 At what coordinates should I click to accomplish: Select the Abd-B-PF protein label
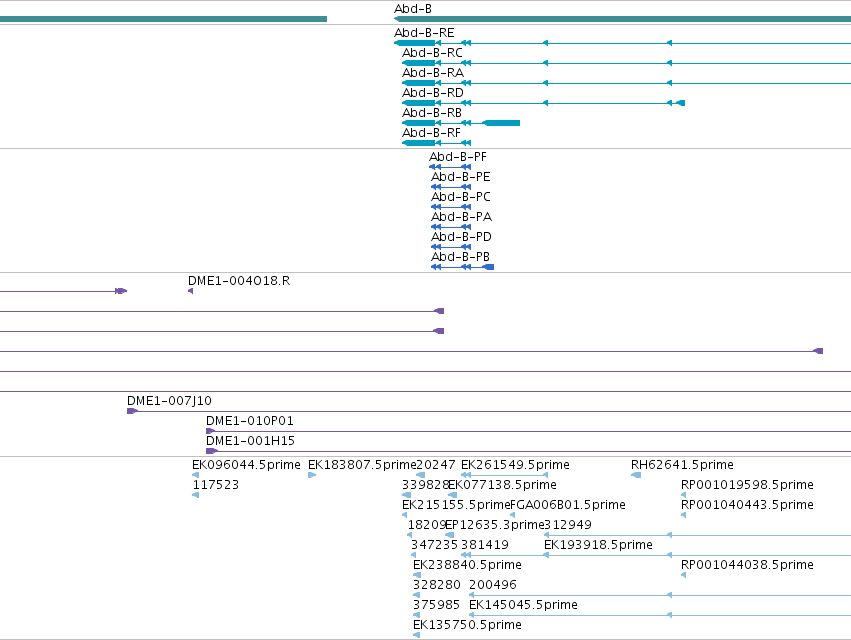coord(458,157)
